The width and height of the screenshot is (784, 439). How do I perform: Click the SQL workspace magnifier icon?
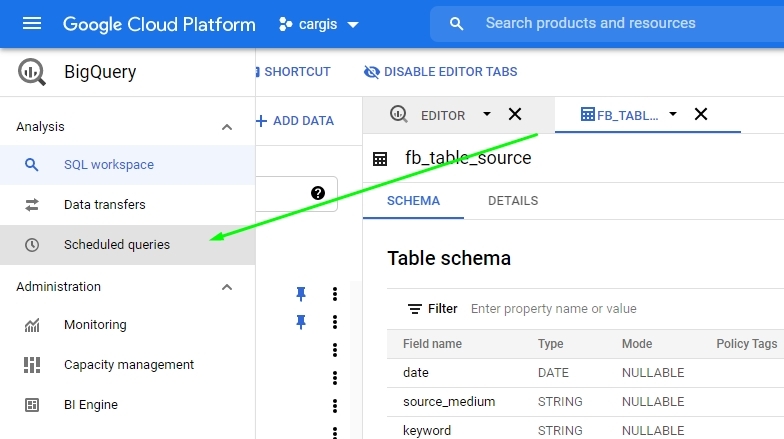pyautogui.click(x=32, y=164)
